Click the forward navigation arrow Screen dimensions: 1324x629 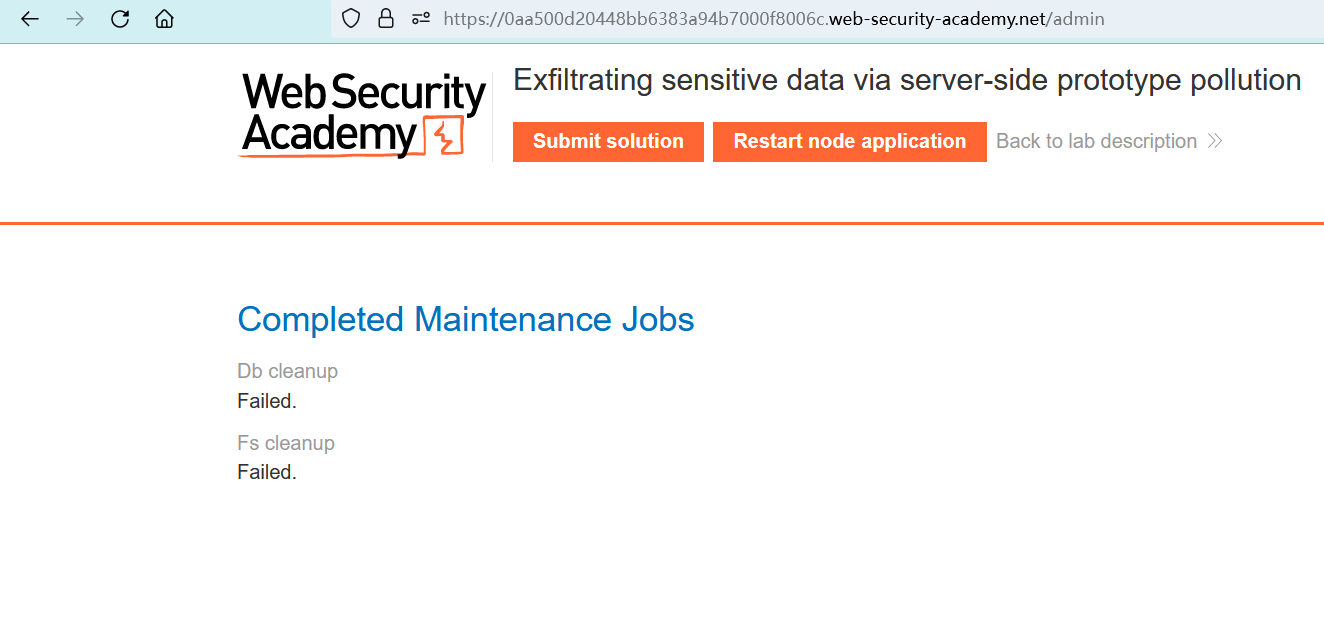(x=75, y=19)
